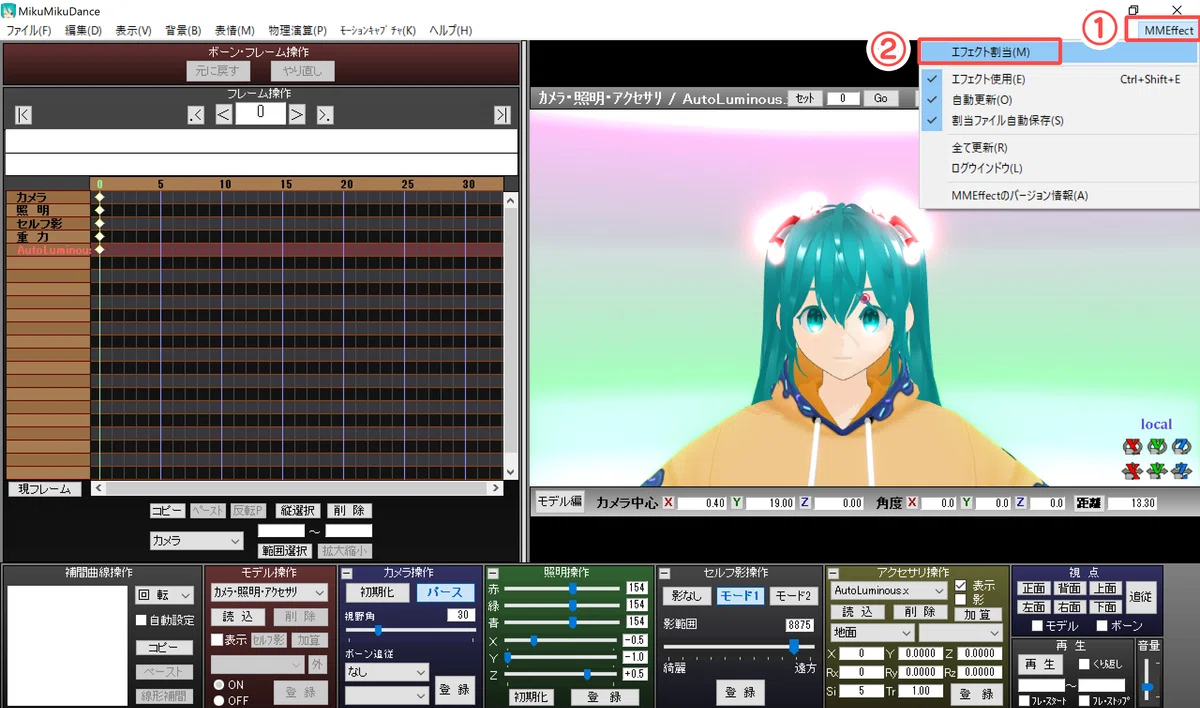This screenshot has height=708, width=1200.
Task: Click the blue Z-axis rotate icon in viewport
Action: point(1182,446)
